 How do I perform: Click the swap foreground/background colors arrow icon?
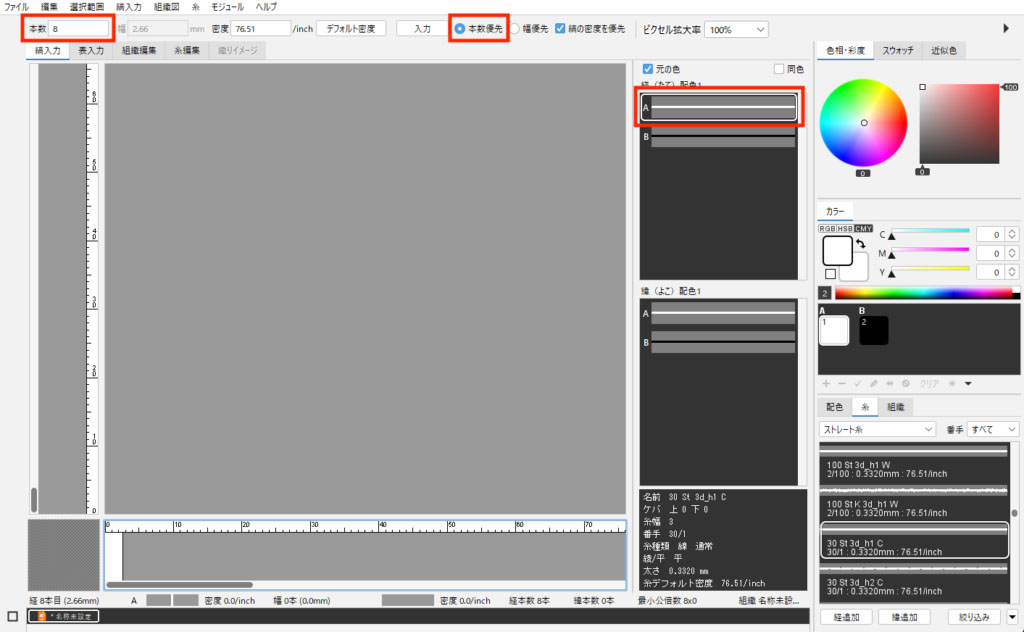click(x=859, y=244)
